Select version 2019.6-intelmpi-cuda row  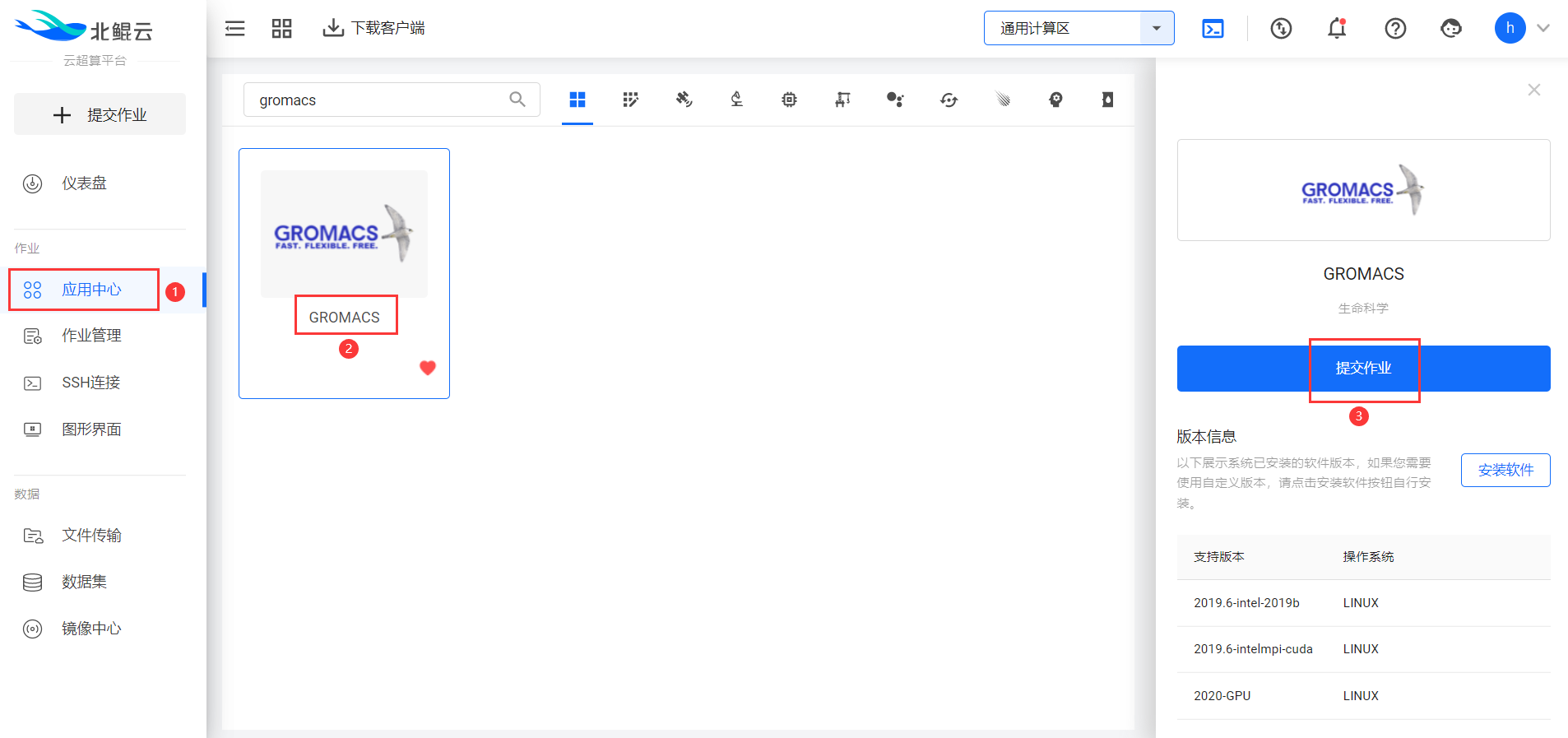[1363, 649]
